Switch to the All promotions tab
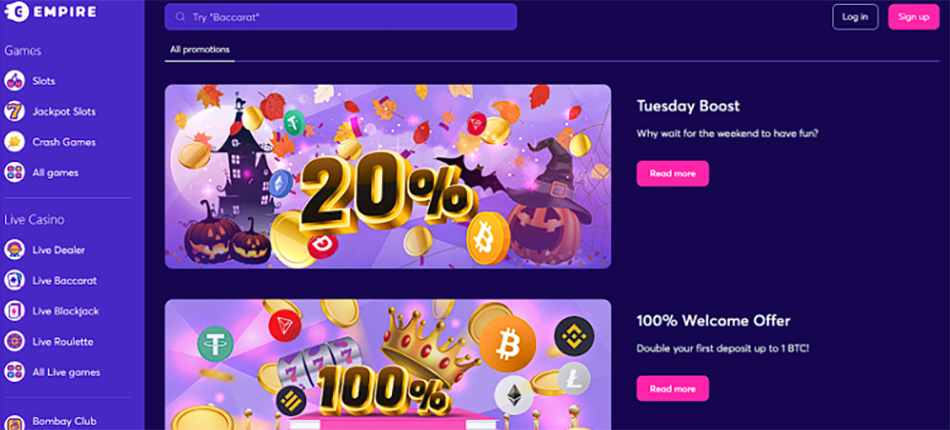 point(200,49)
